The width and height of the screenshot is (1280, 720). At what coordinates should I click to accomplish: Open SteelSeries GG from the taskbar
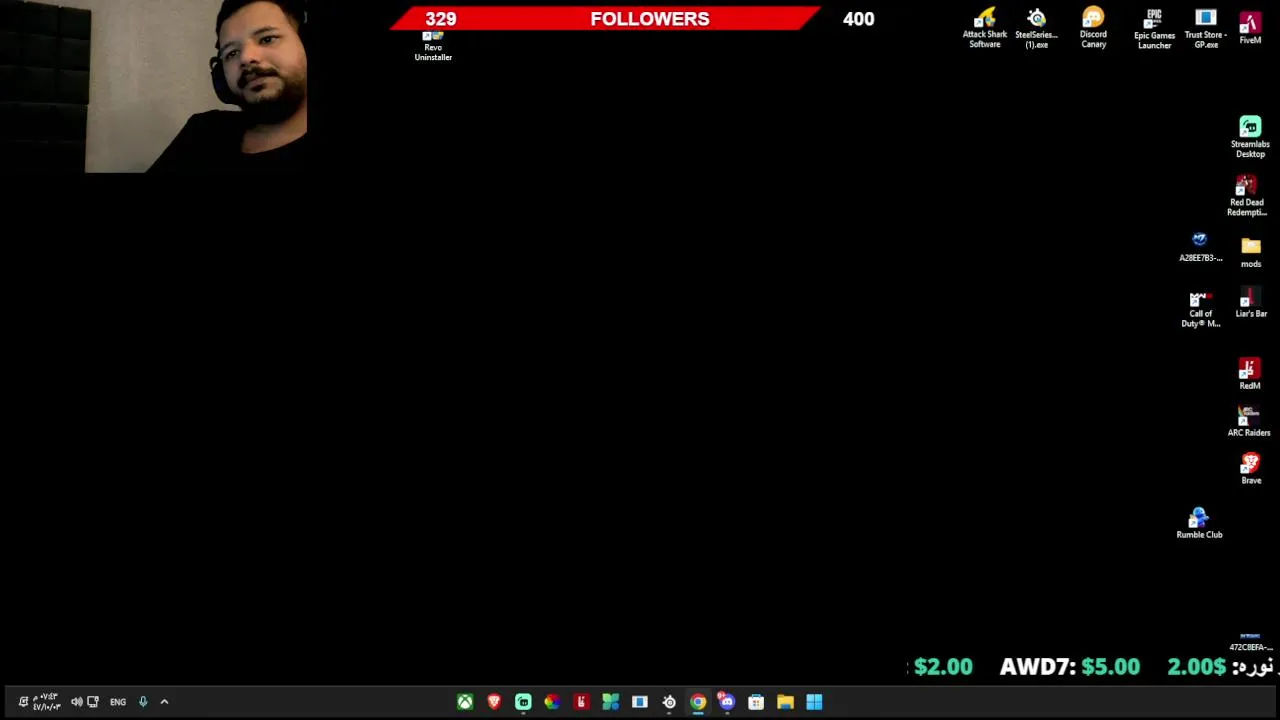click(669, 702)
